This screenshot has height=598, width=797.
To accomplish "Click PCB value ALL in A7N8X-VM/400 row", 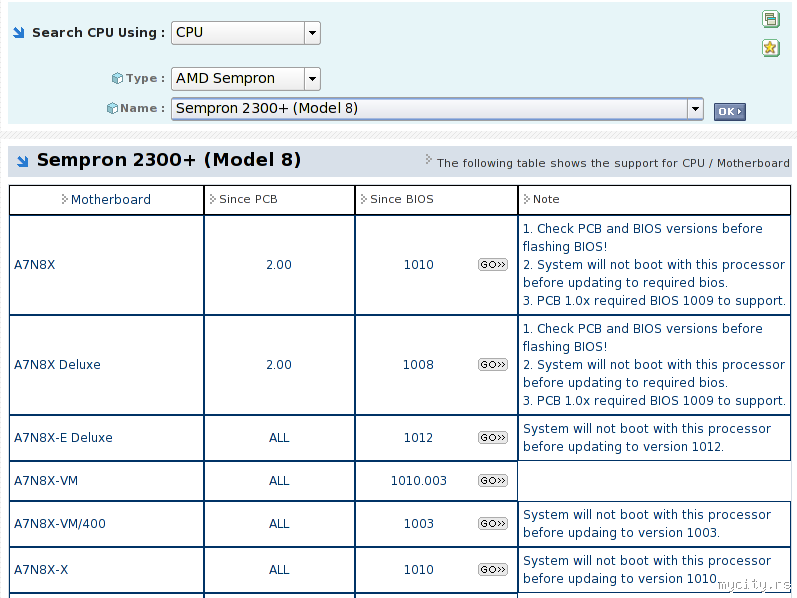I will pos(279,523).
